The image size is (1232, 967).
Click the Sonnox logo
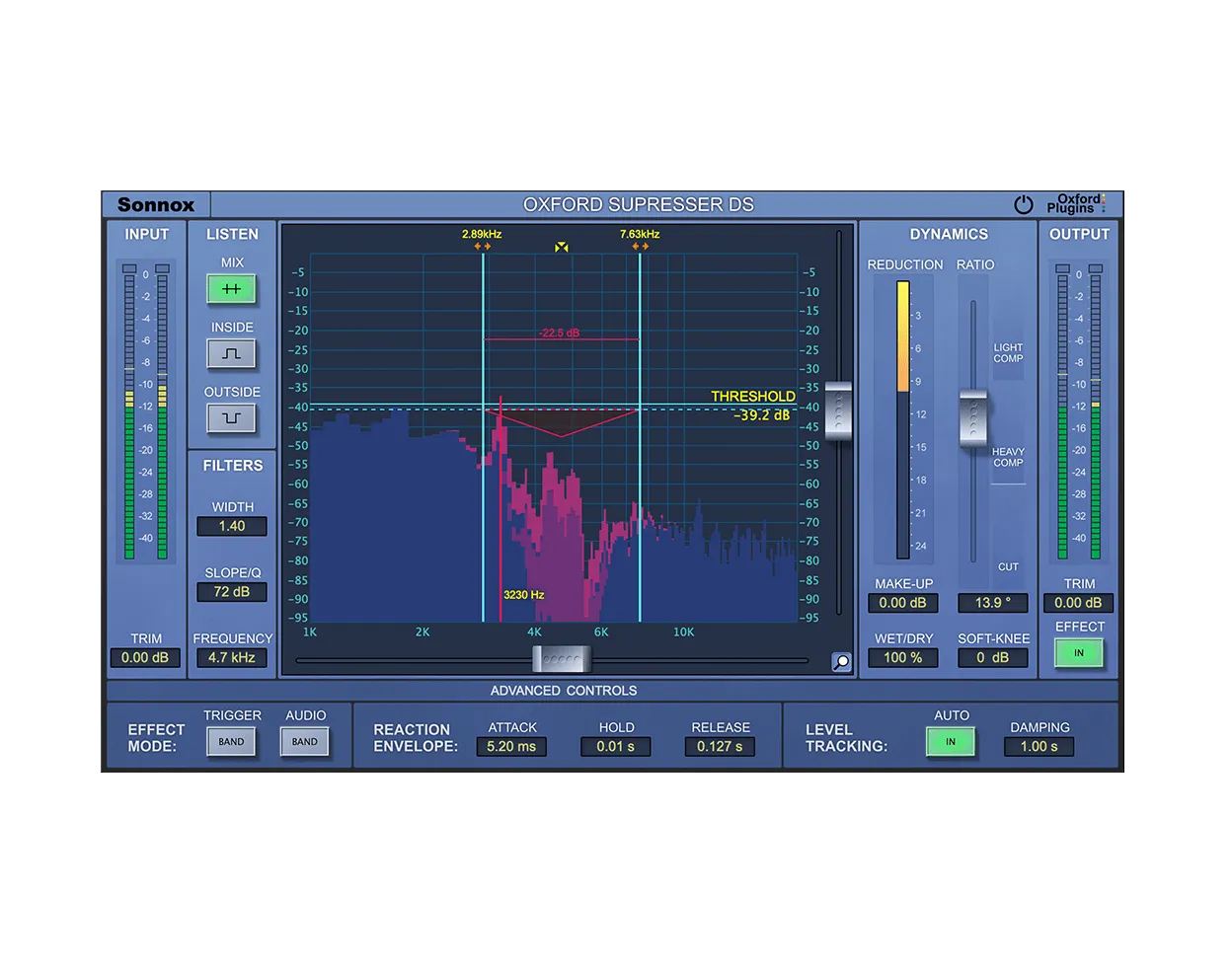pos(156,205)
